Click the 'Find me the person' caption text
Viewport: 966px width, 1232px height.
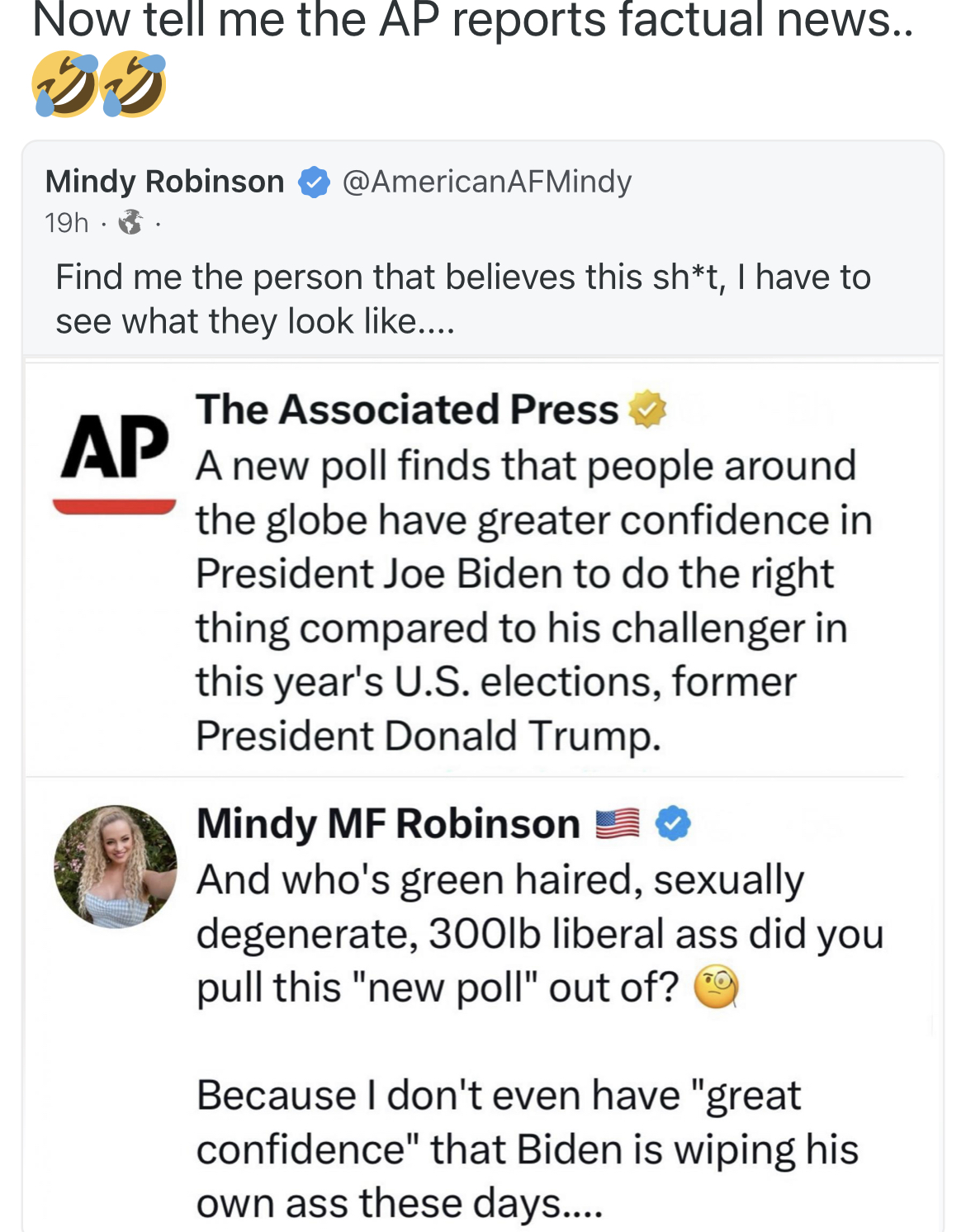[x=462, y=299]
